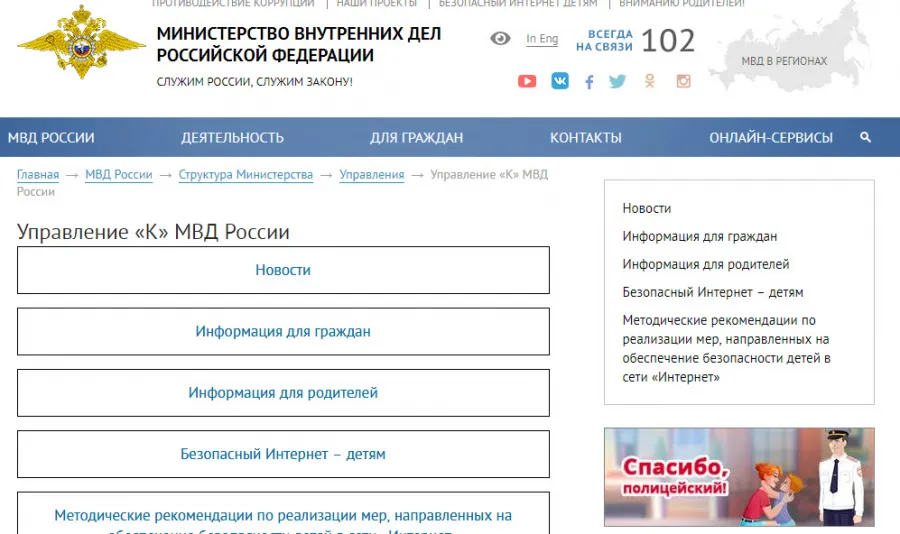Screen dimensions: 900x534
Task: Open Новости in the right sidebar
Action: (646, 208)
